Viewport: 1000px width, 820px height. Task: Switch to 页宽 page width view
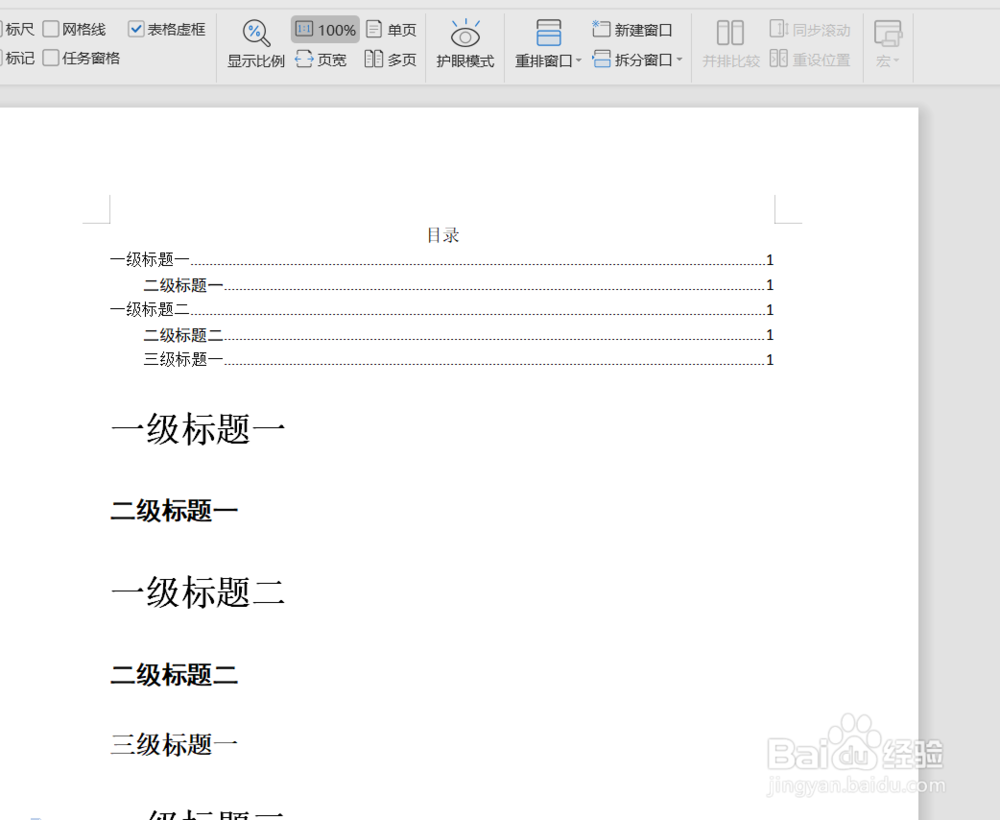point(321,59)
